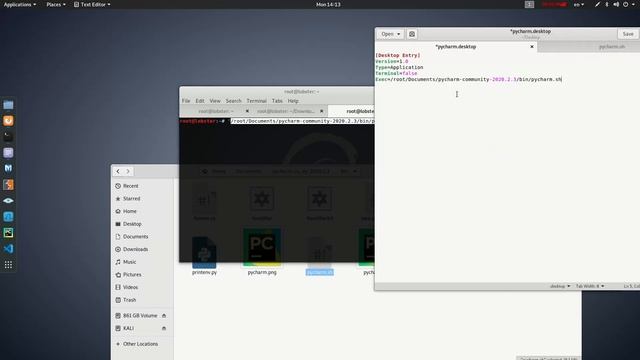Click the [Desktop Entry] line in editor
This screenshot has width=640, height=360.
[x=398, y=55]
